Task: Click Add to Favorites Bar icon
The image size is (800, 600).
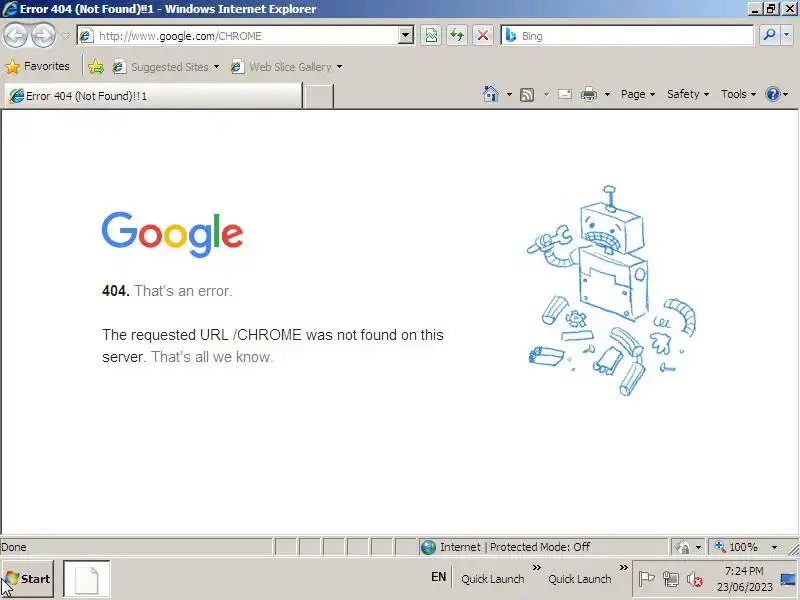Action: pos(95,67)
